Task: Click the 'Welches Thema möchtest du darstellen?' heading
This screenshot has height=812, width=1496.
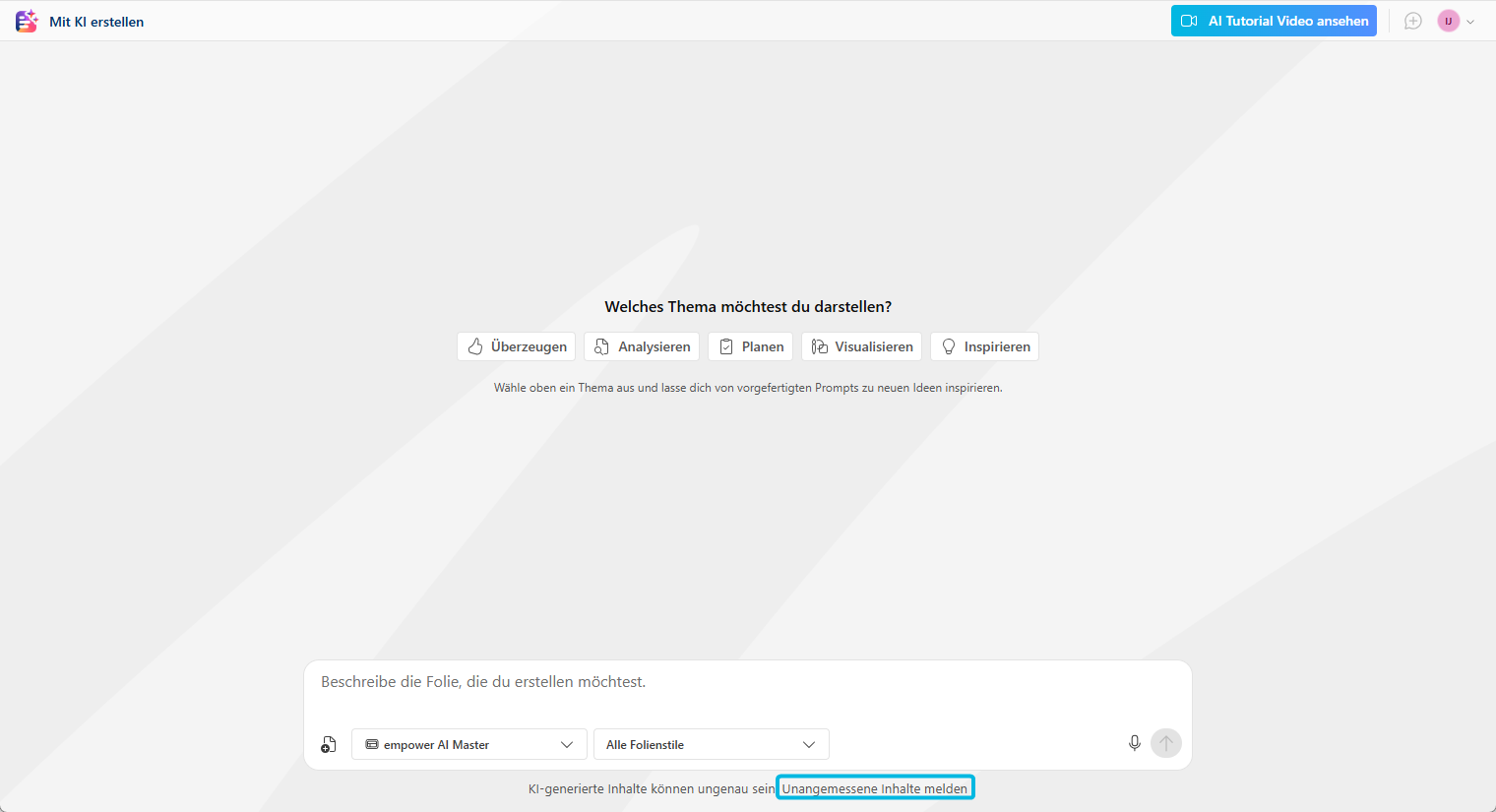Action: 748,307
